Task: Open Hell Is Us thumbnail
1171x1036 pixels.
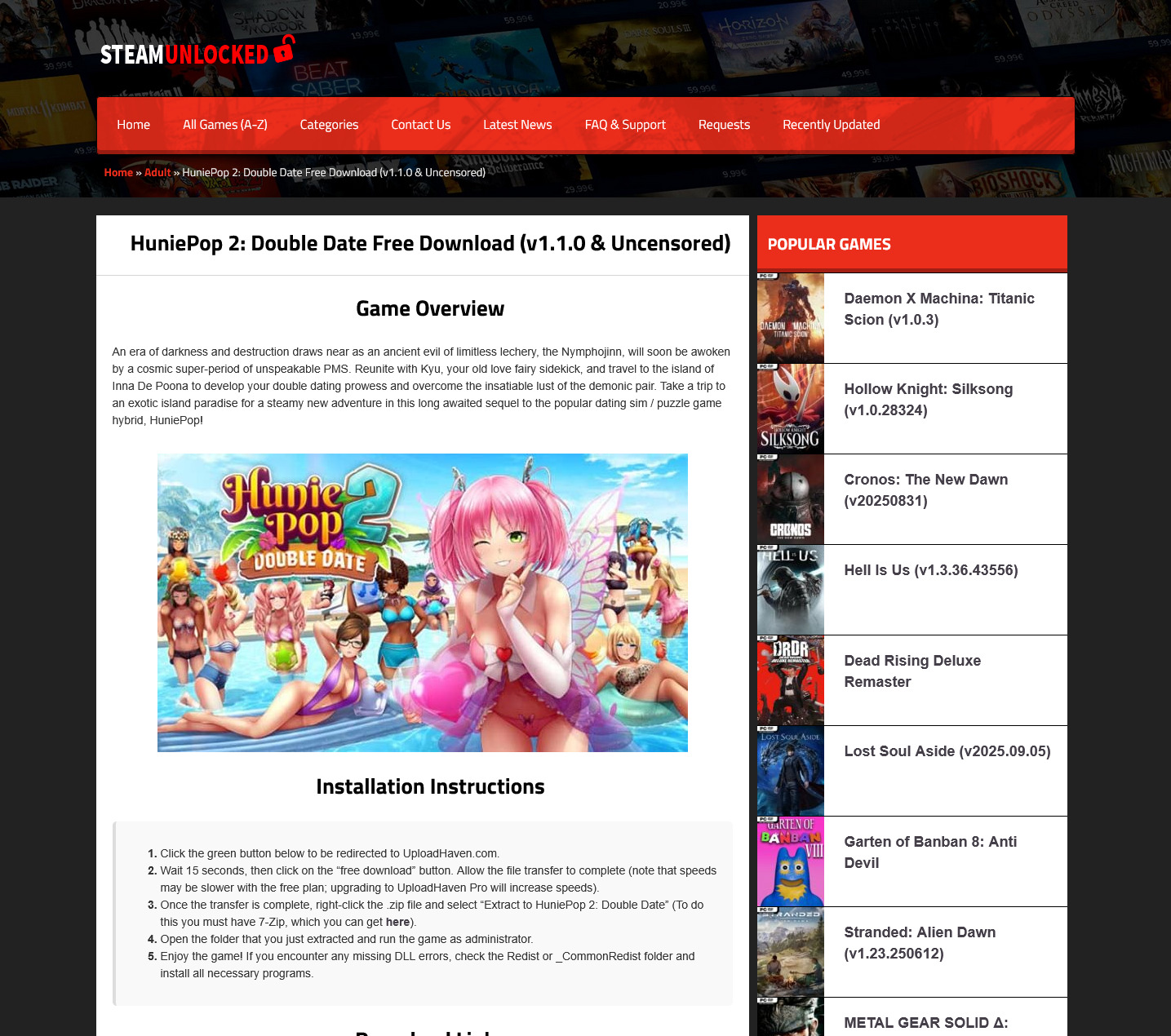Action: coord(791,590)
